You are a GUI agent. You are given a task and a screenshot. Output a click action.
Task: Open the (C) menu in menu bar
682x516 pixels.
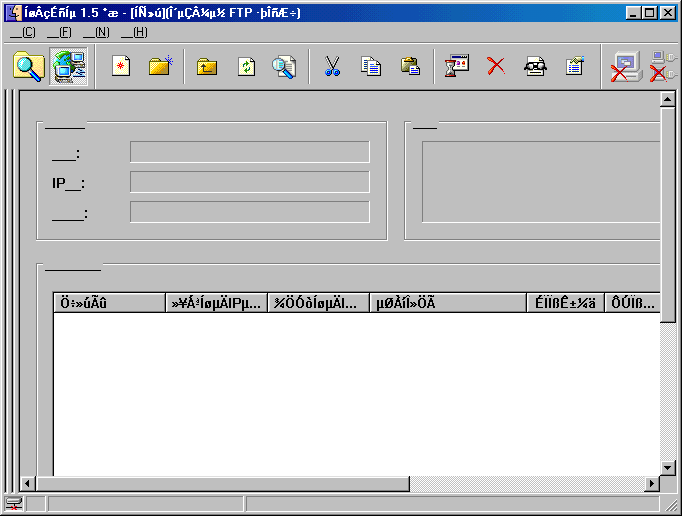(x=22, y=32)
